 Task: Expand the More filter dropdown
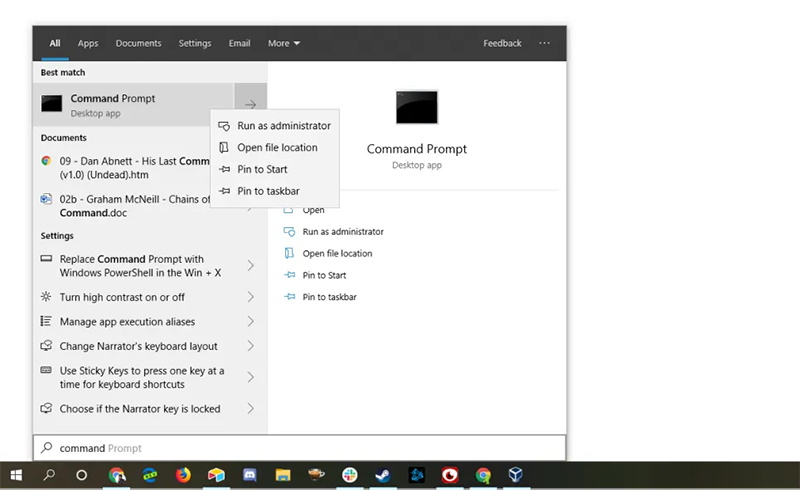(284, 43)
